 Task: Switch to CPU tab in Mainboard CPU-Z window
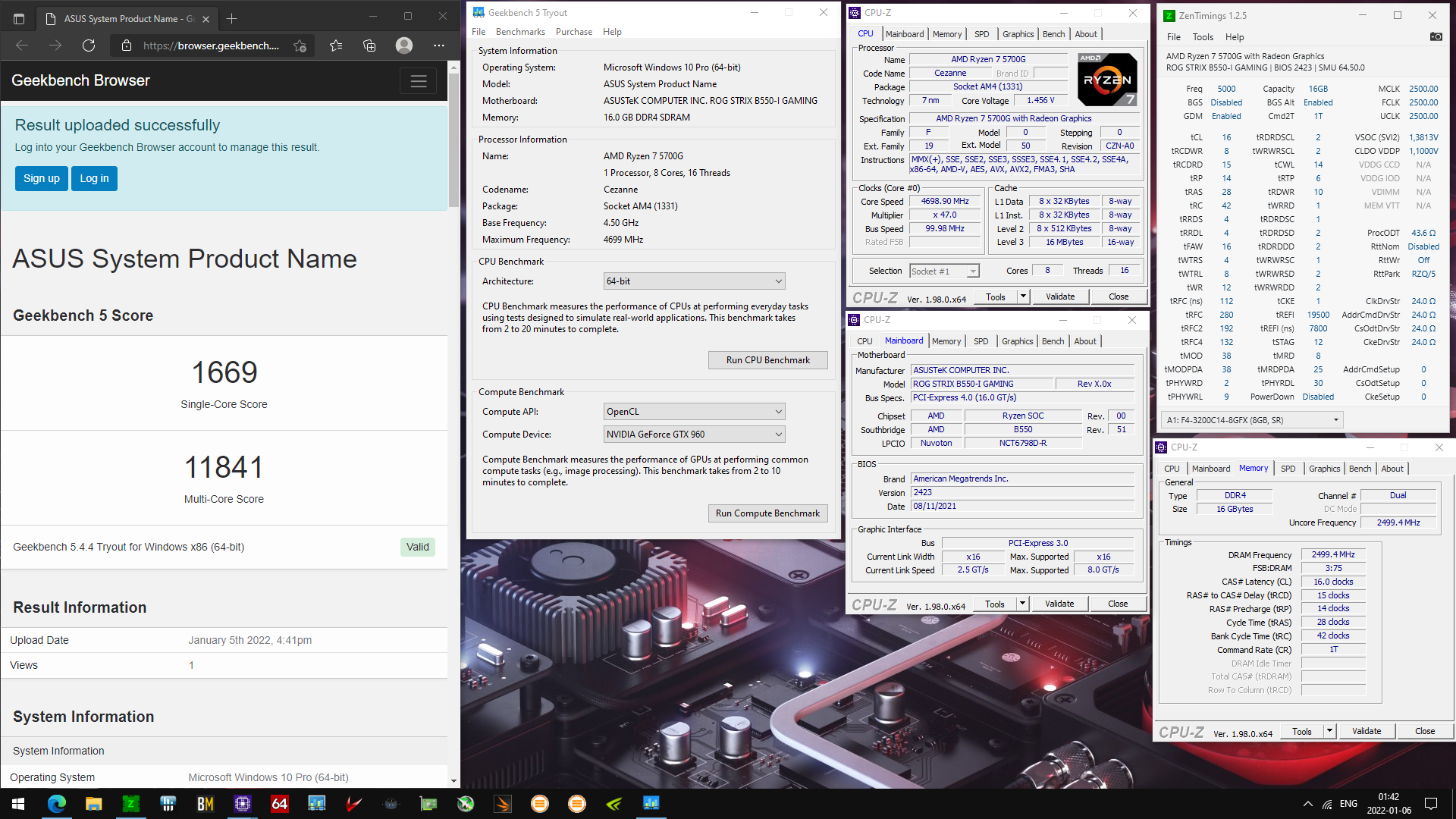864,341
